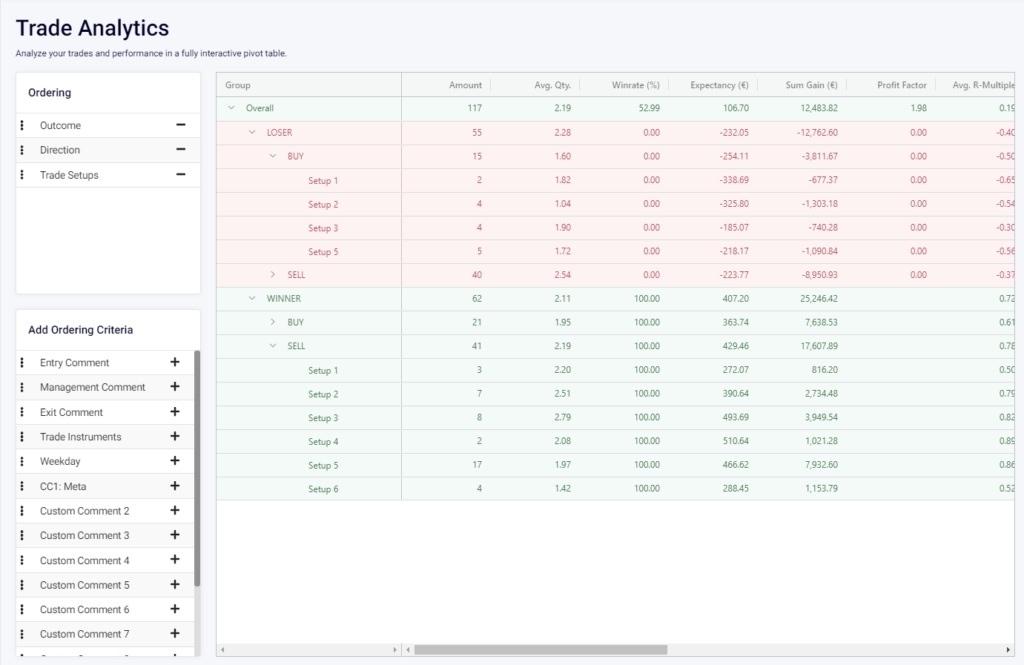Add Custom Comment 6 as ordering criteria

tap(174, 609)
